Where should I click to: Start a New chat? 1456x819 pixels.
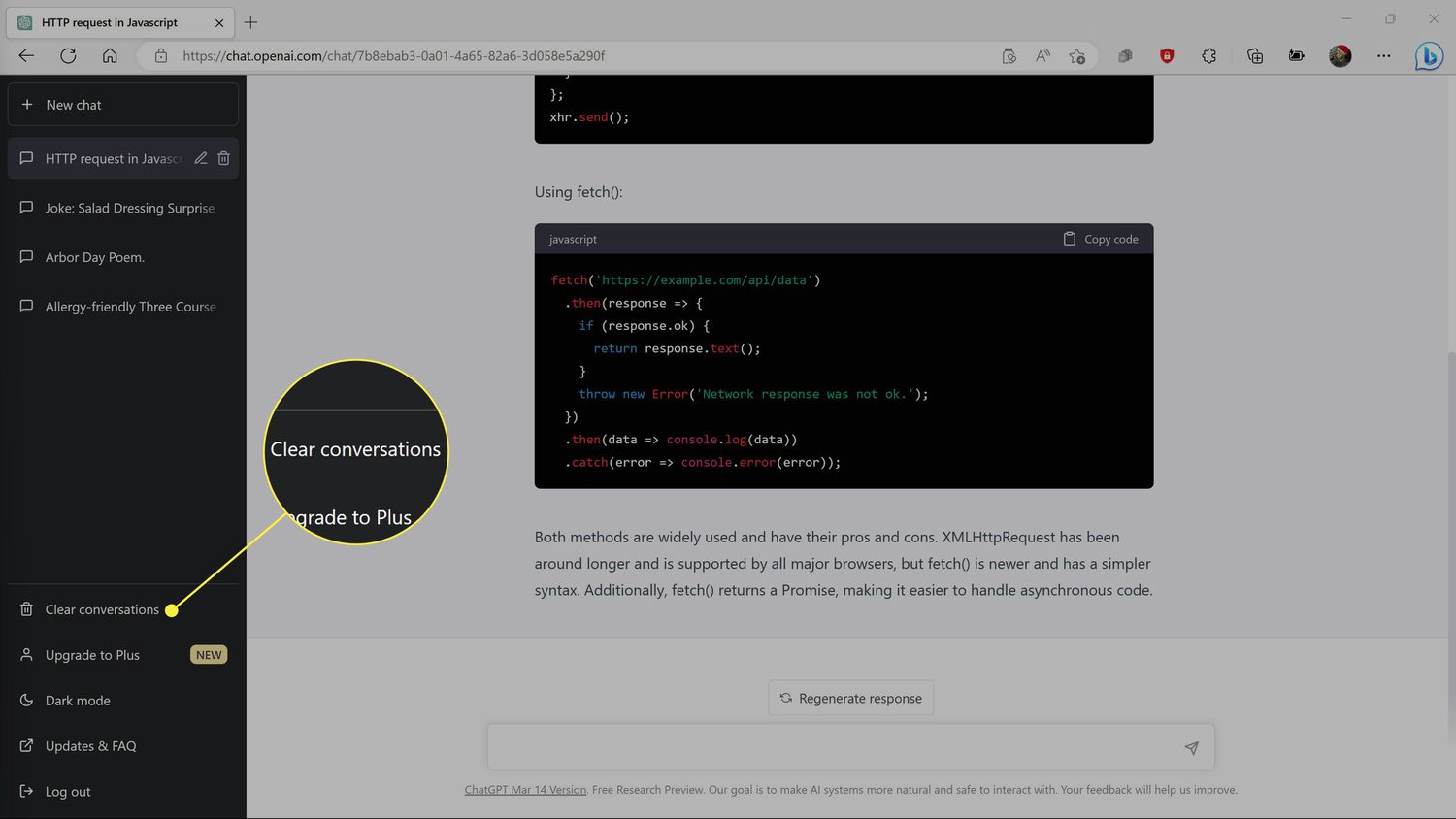point(122,105)
